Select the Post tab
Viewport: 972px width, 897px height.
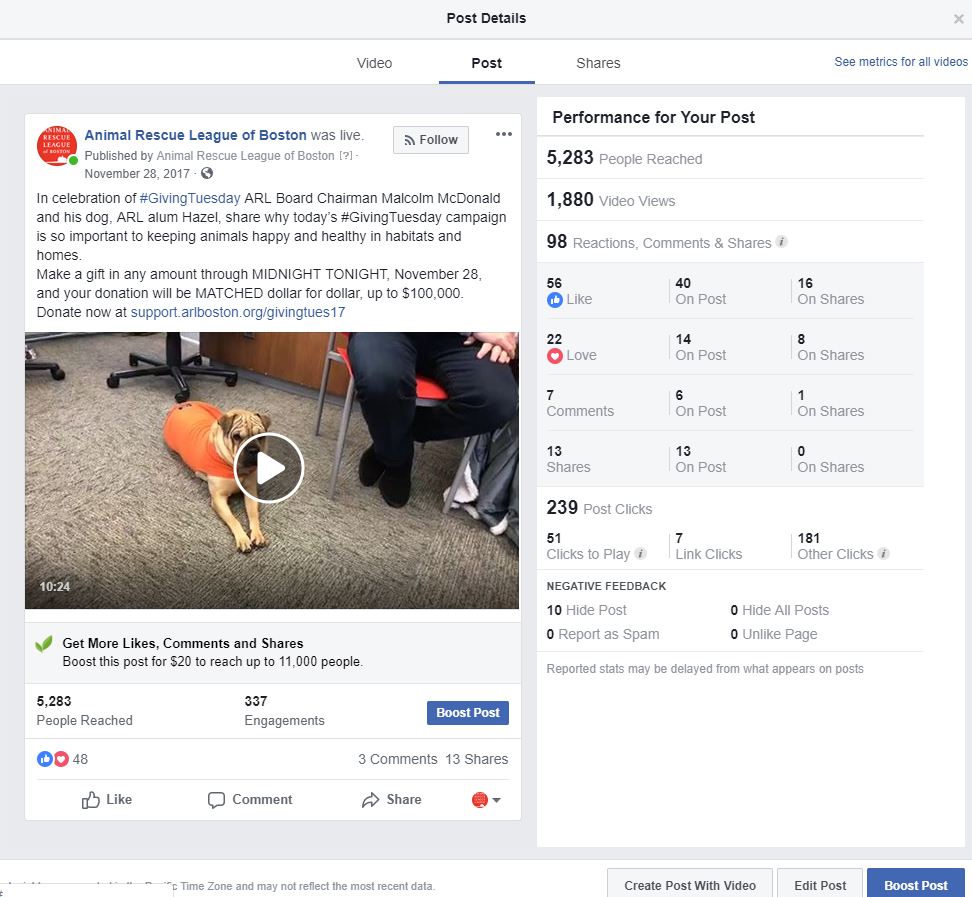tap(487, 63)
